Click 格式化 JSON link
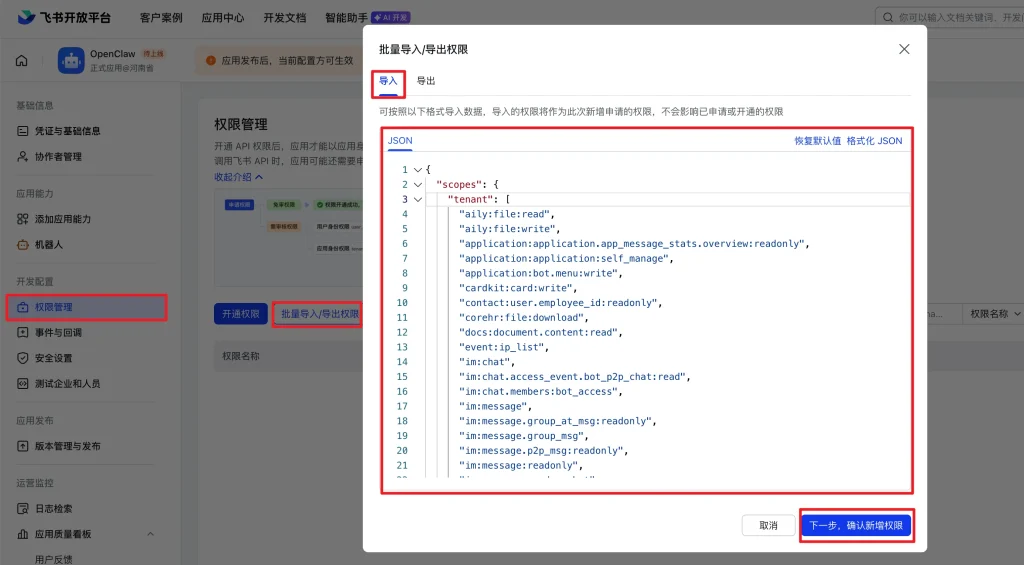This screenshot has height=565, width=1024. [x=874, y=140]
